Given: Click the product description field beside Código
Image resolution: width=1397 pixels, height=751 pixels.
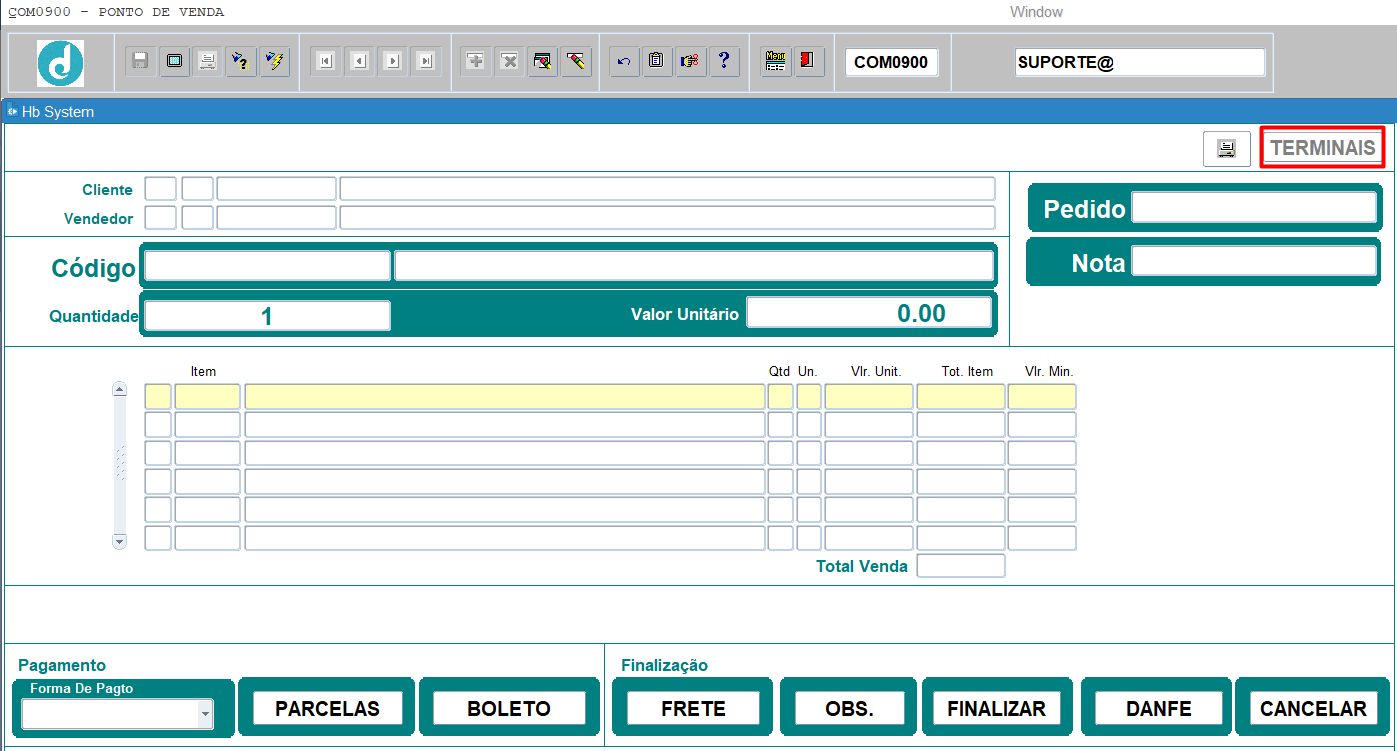Looking at the screenshot, I should pyautogui.click(x=694, y=266).
